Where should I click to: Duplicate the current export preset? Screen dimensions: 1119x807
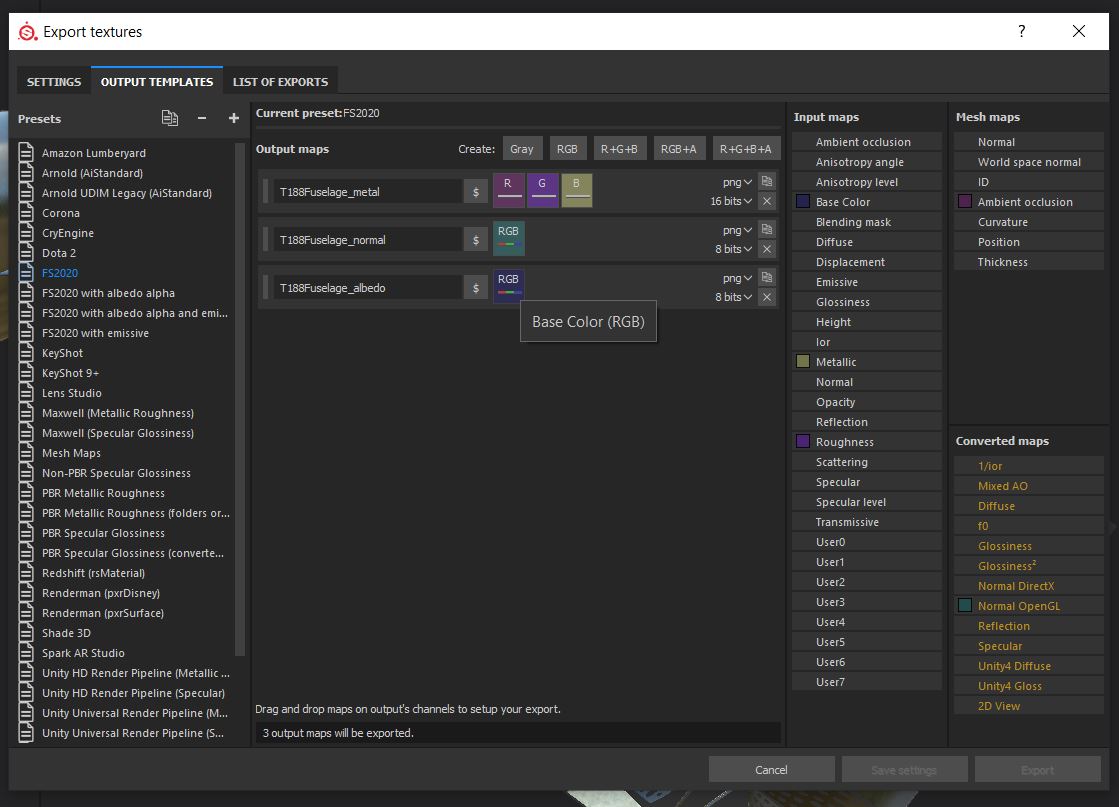[169, 118]
